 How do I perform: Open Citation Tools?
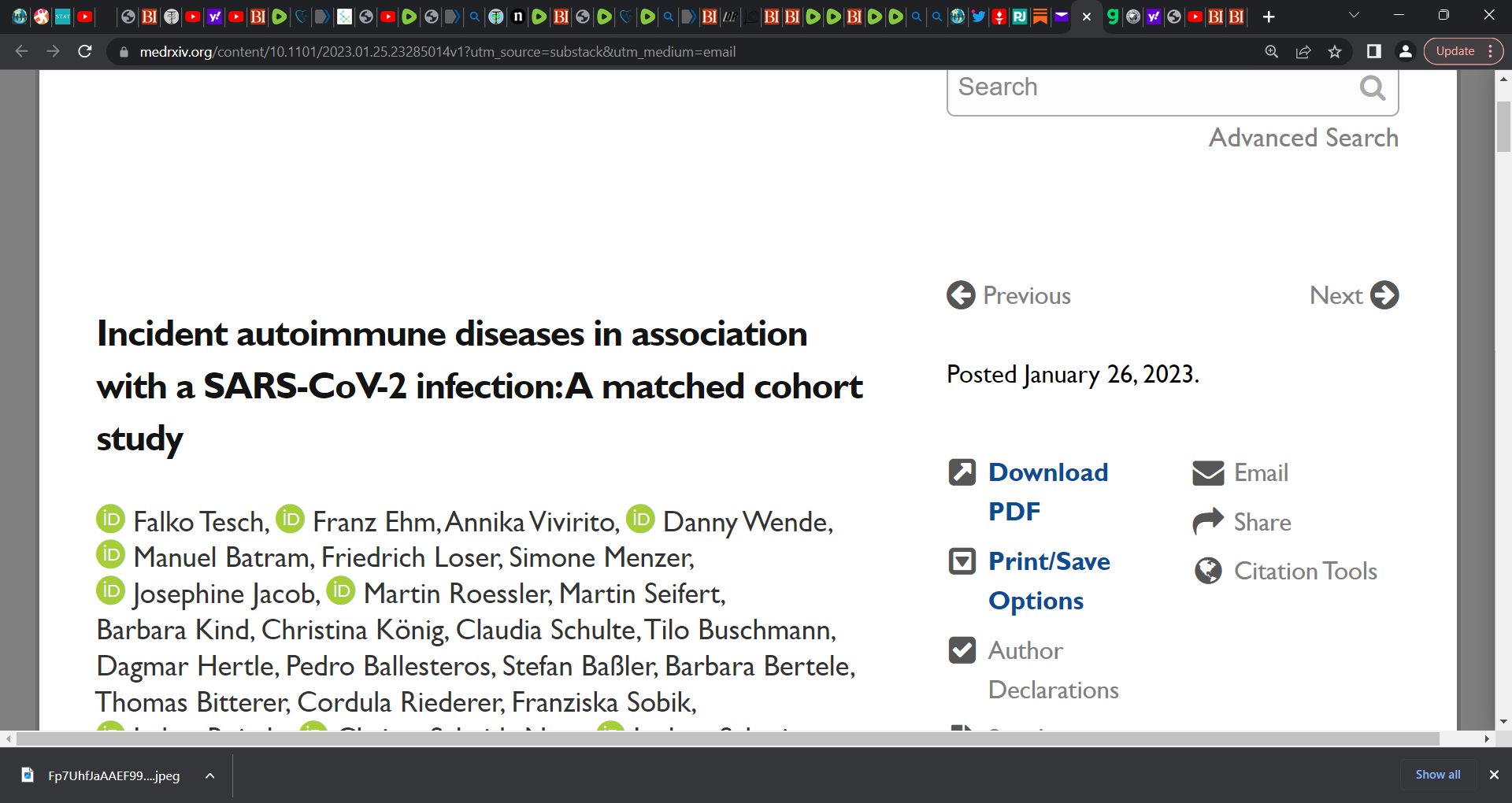click(1305, 571)
